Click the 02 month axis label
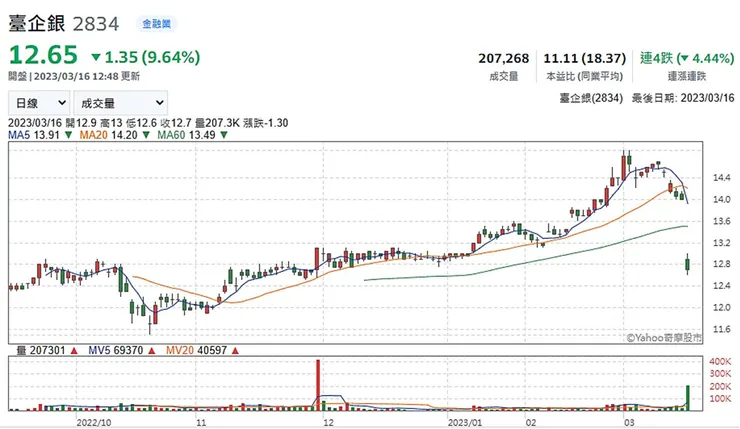Screen dimensions: 740x429 (x=531, y=422)
